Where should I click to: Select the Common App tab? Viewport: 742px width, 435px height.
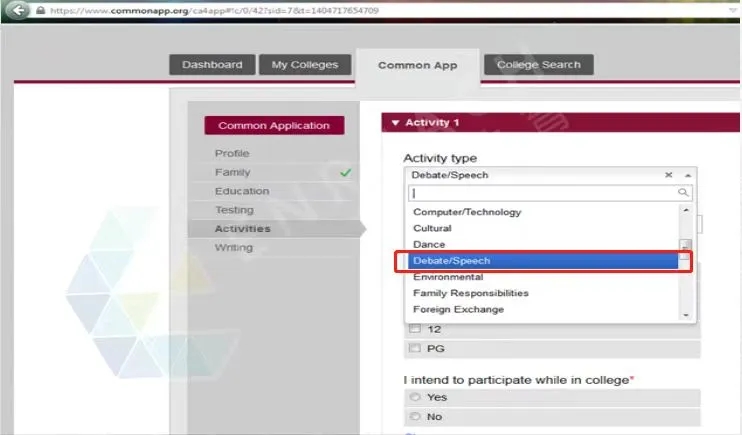click(x=417, y=65)
